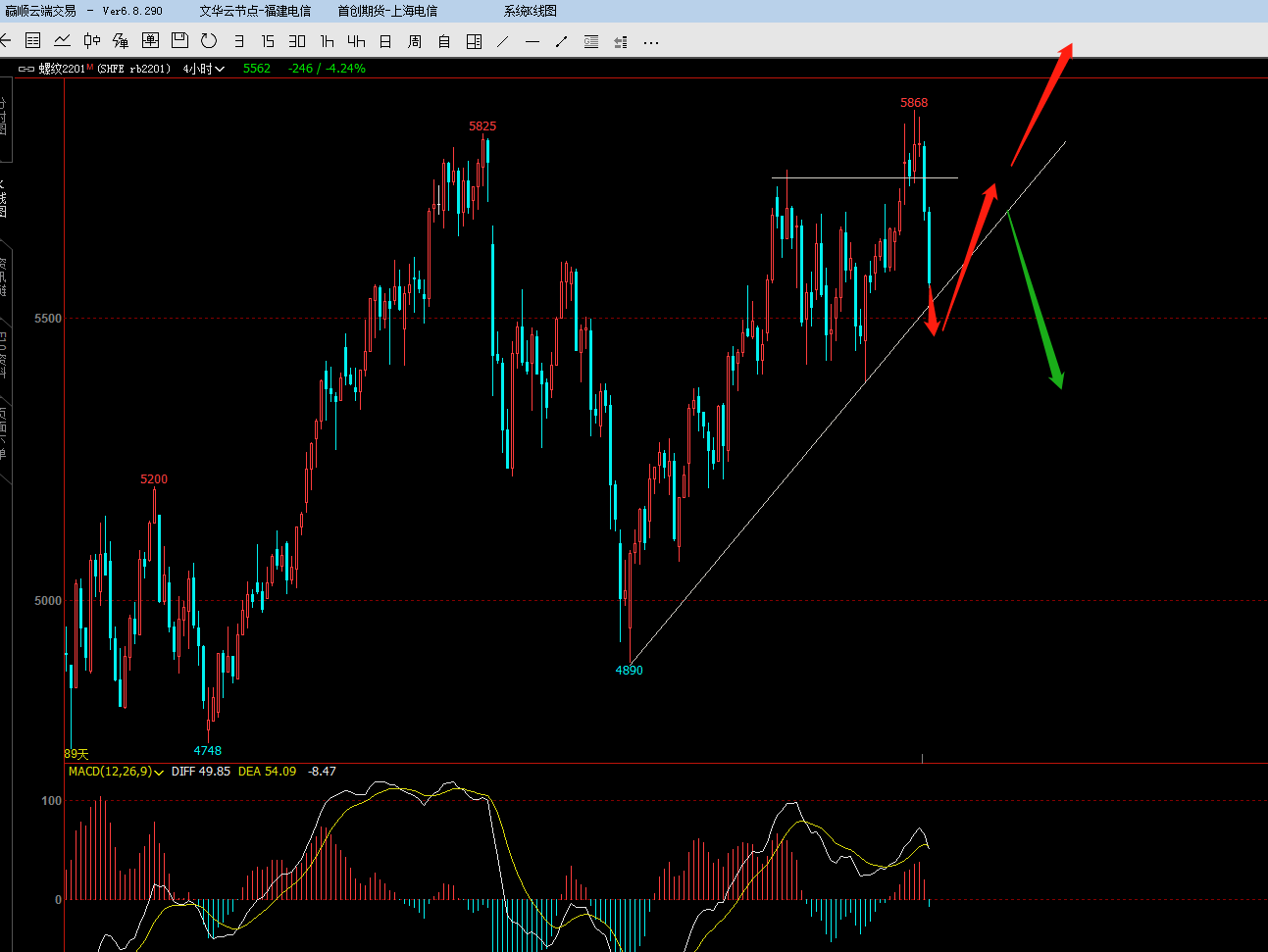Click the 系统K线图 title label

[531, 11]
